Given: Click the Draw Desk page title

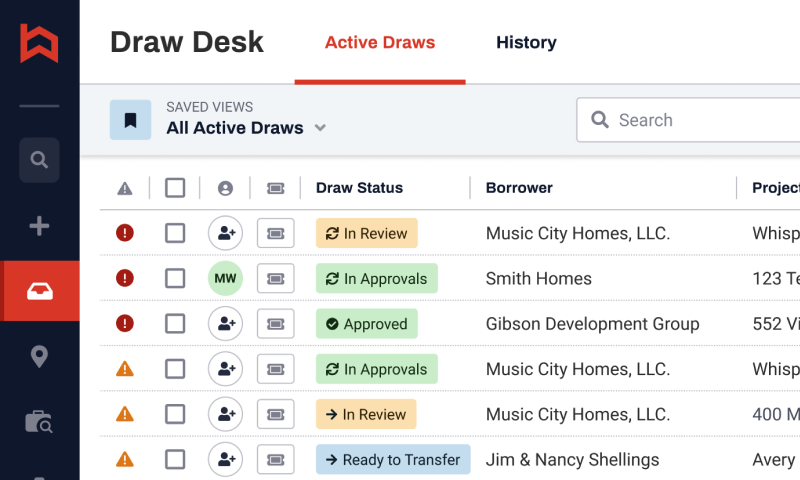Looking at the screenshot, I should [187, 42].
